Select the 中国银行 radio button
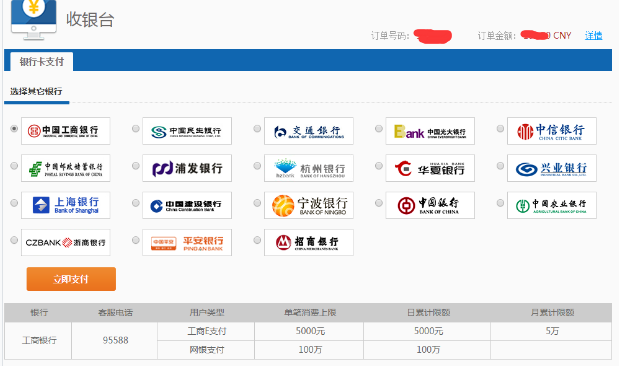The image size is (619, 366). [379, 203]
